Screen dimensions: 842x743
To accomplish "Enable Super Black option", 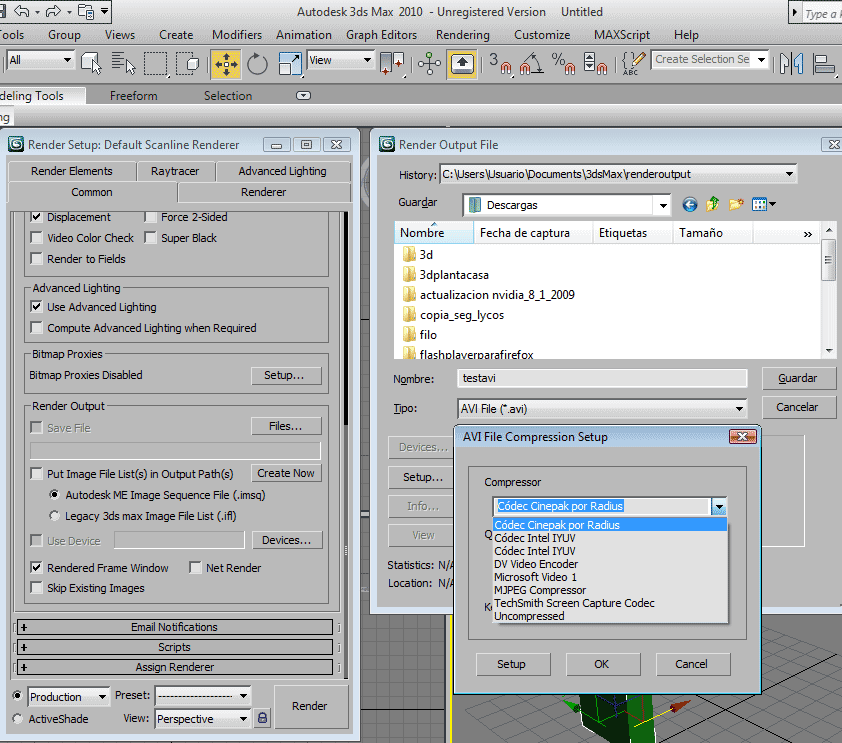I will [151, 237].
